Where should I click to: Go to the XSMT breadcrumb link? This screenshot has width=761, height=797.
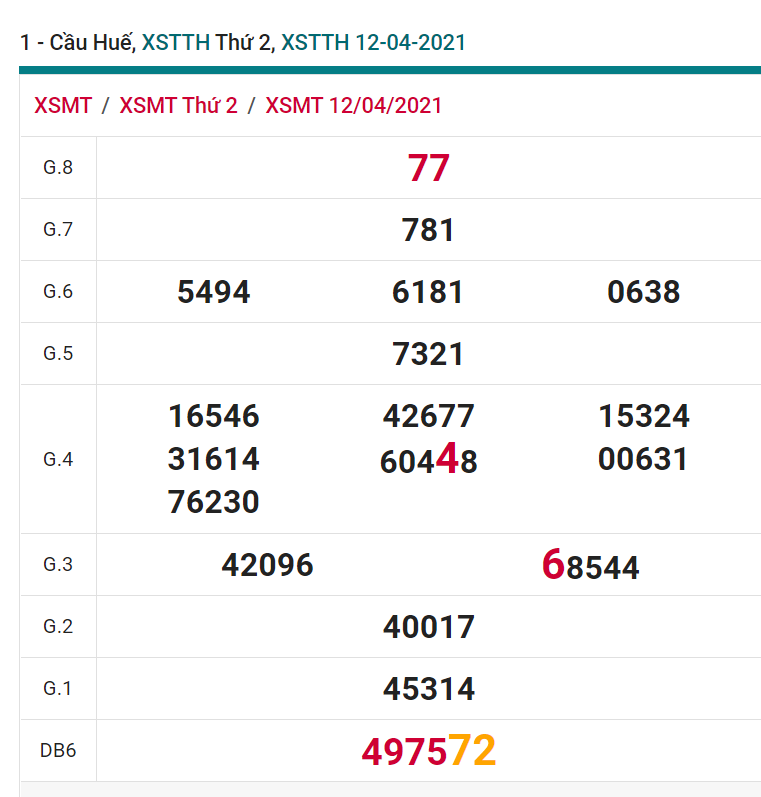[63, 106]
